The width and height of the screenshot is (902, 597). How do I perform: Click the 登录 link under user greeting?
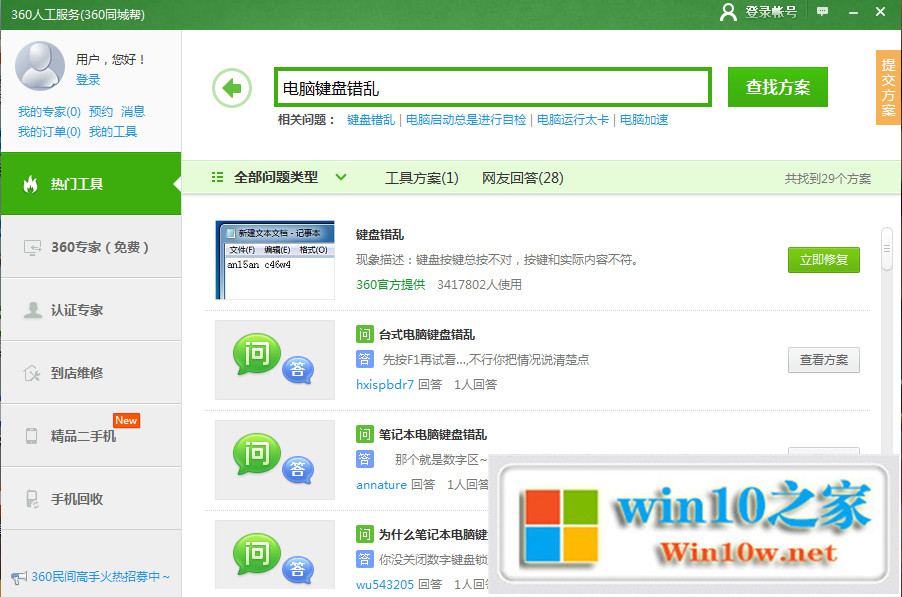click(88, 80)
